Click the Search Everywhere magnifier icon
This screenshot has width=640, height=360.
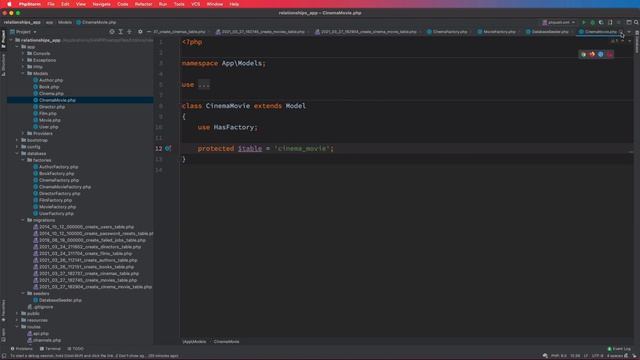click(x=636, y=22)
